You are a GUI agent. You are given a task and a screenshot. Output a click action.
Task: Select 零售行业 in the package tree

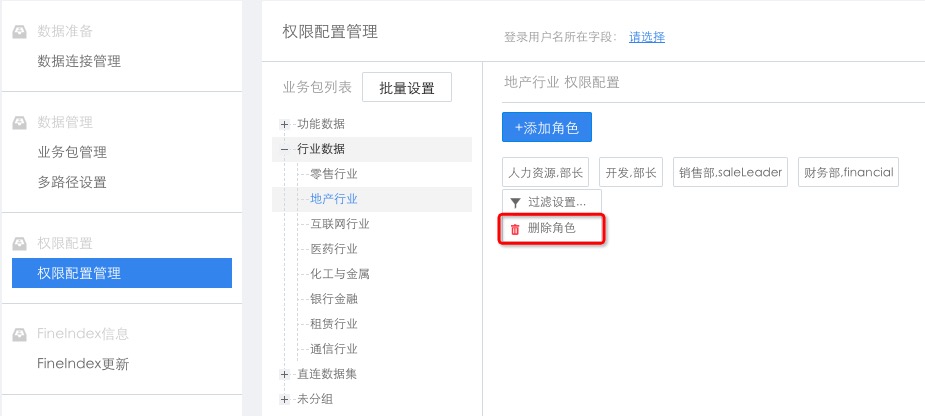coord(334,174)
